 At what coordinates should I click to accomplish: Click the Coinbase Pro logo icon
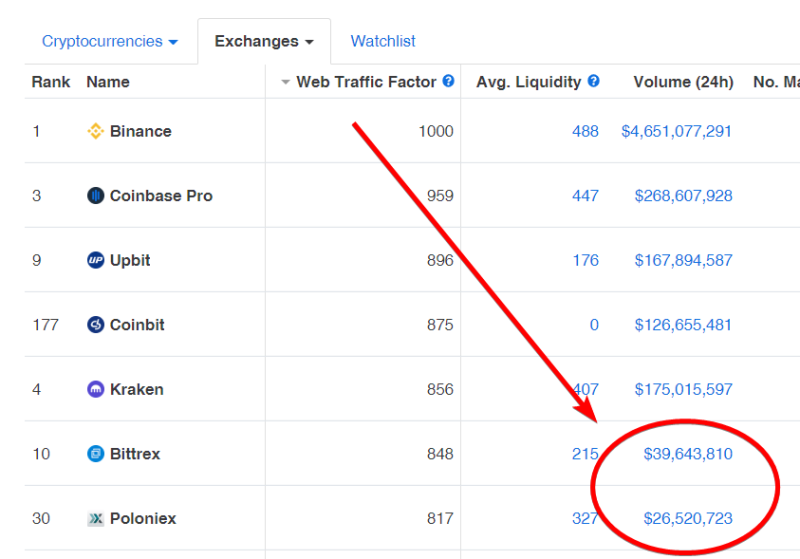coord(95,195)
